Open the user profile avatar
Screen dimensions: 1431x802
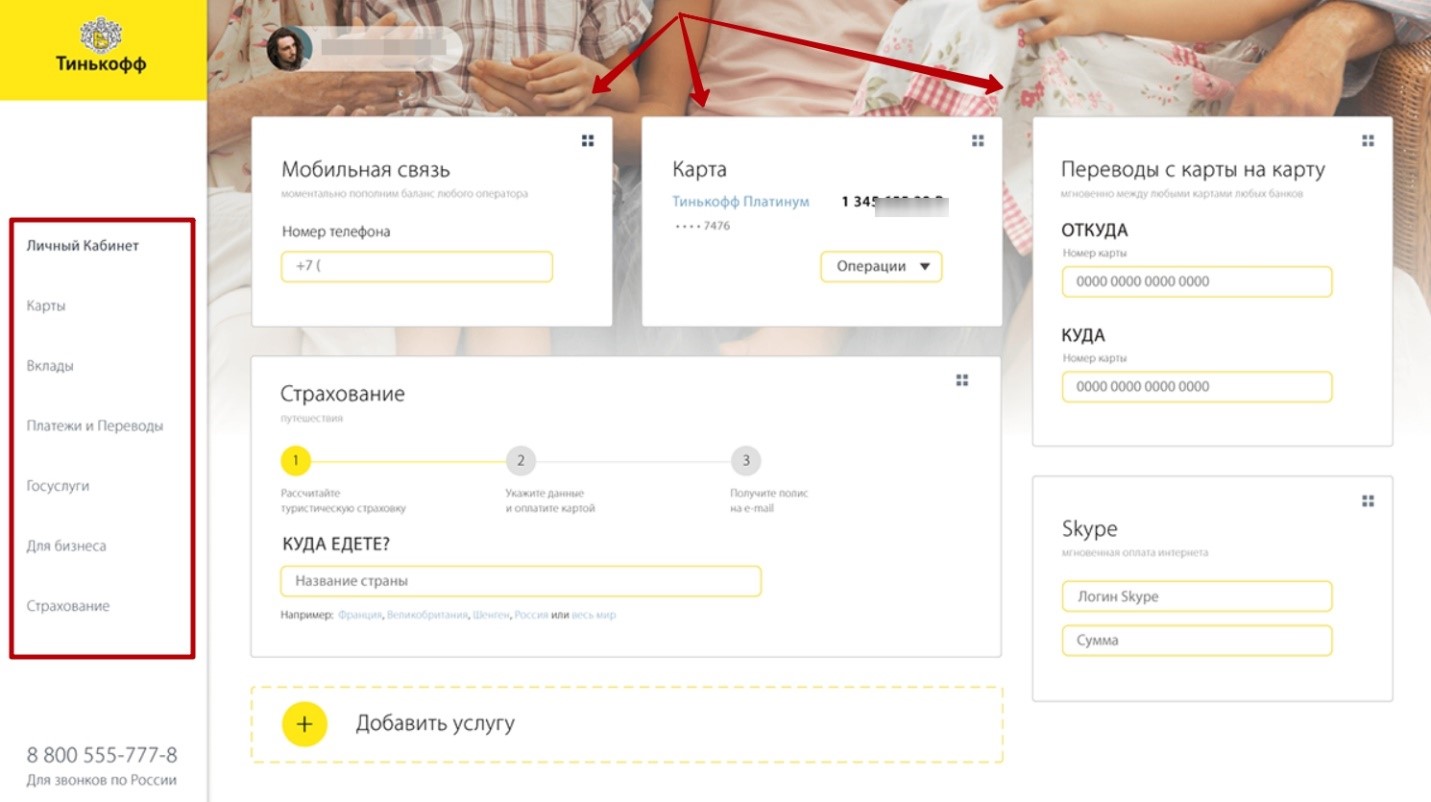290,48
